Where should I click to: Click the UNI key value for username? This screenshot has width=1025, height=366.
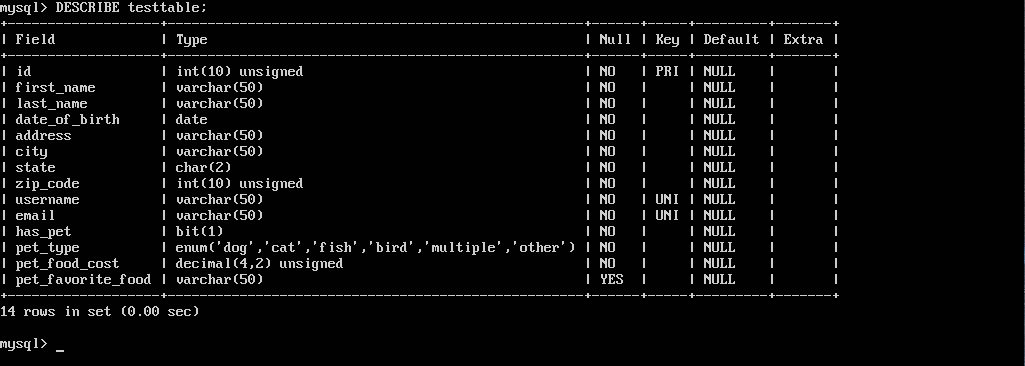pos(667,199)
